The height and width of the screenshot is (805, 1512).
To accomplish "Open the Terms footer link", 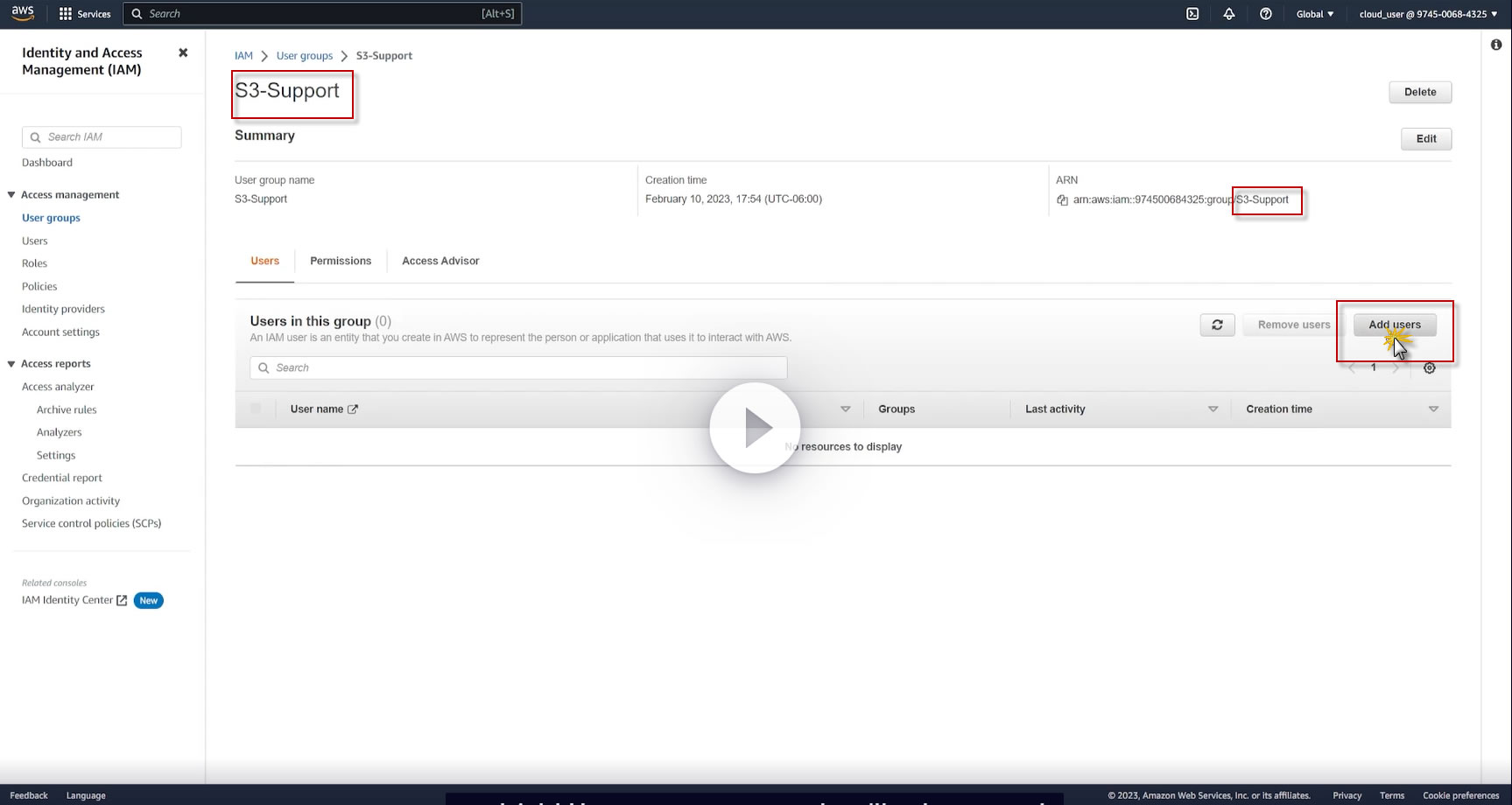I will coord(1392,795).
